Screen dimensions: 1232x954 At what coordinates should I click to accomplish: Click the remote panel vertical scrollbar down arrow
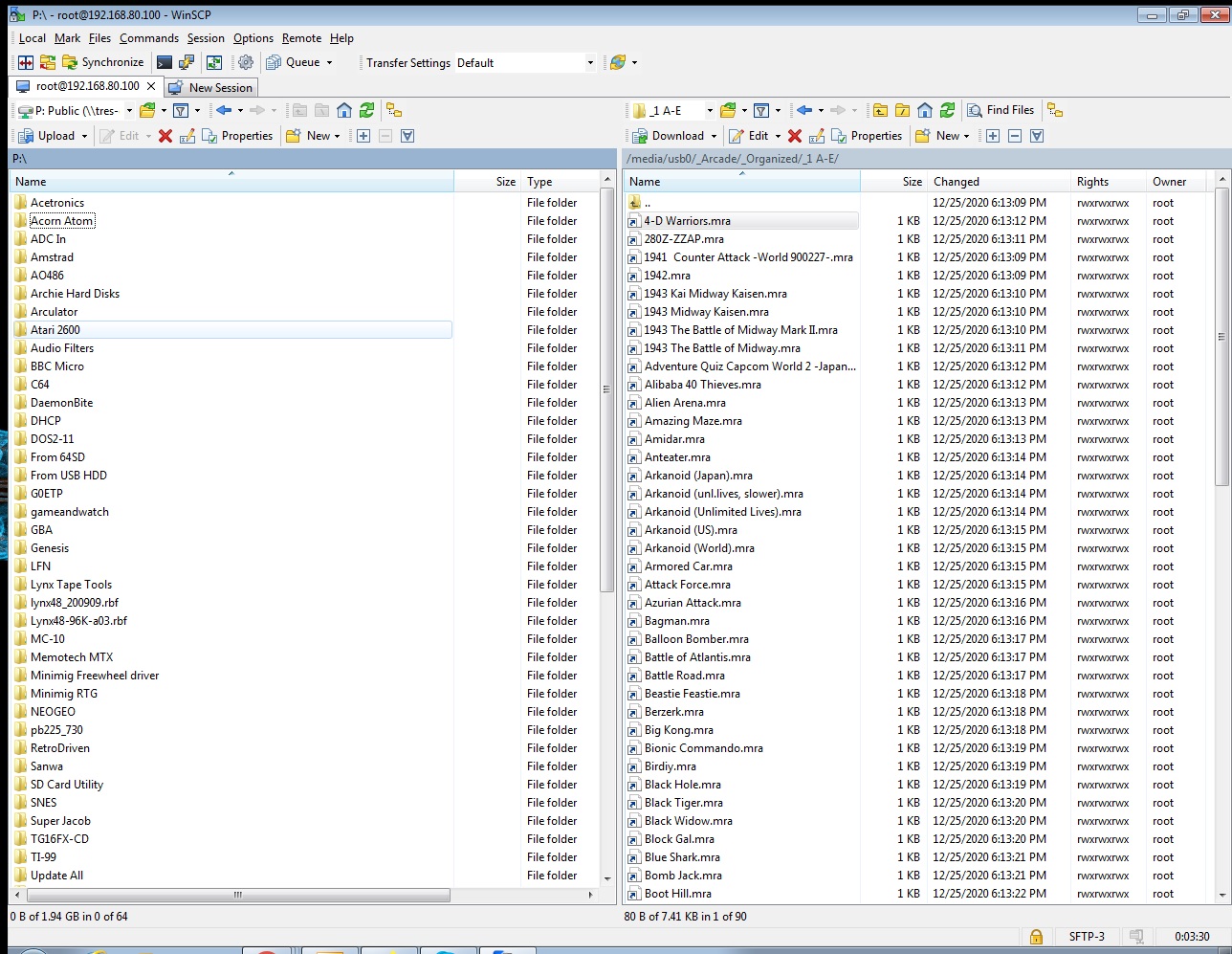1221,896
